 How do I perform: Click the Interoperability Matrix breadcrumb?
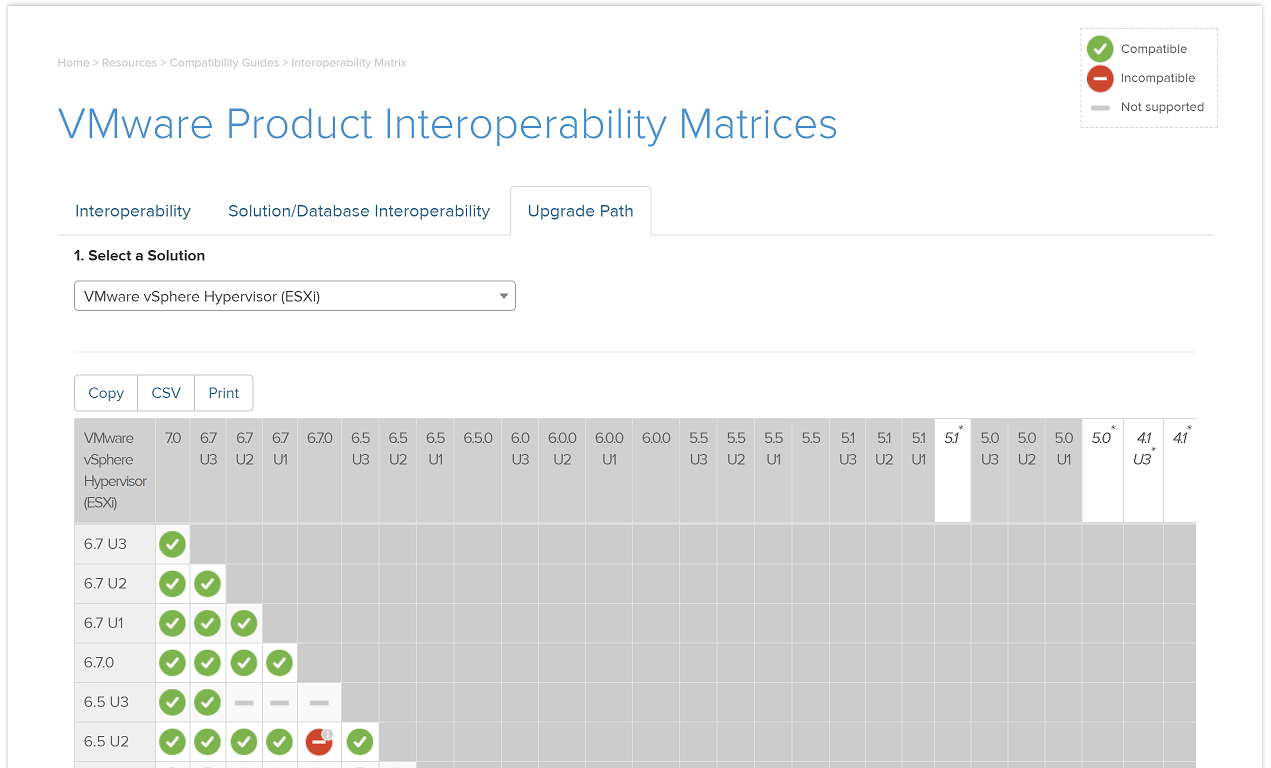point(349,63)
